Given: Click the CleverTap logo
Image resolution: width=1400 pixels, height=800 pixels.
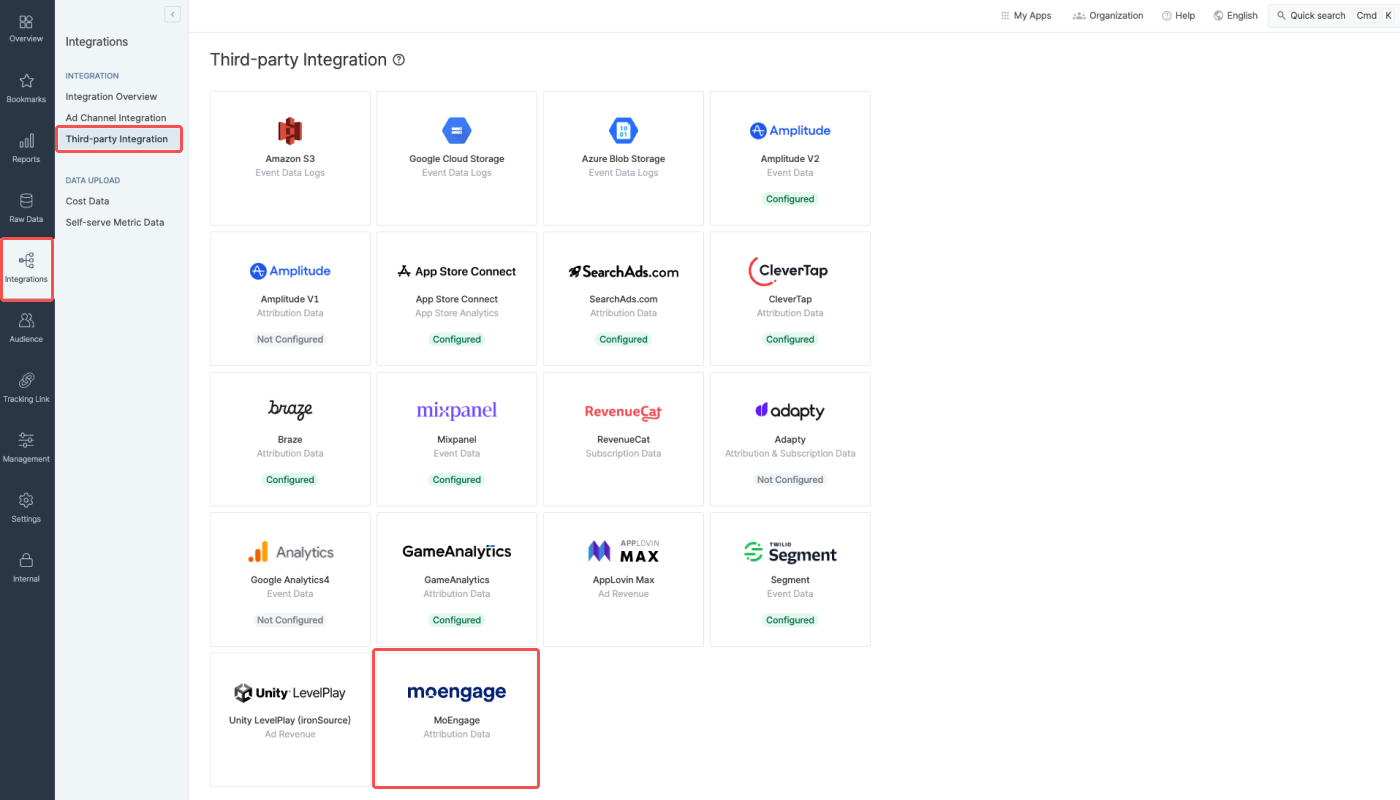Looking at the screenshot, I should (788, 270).
